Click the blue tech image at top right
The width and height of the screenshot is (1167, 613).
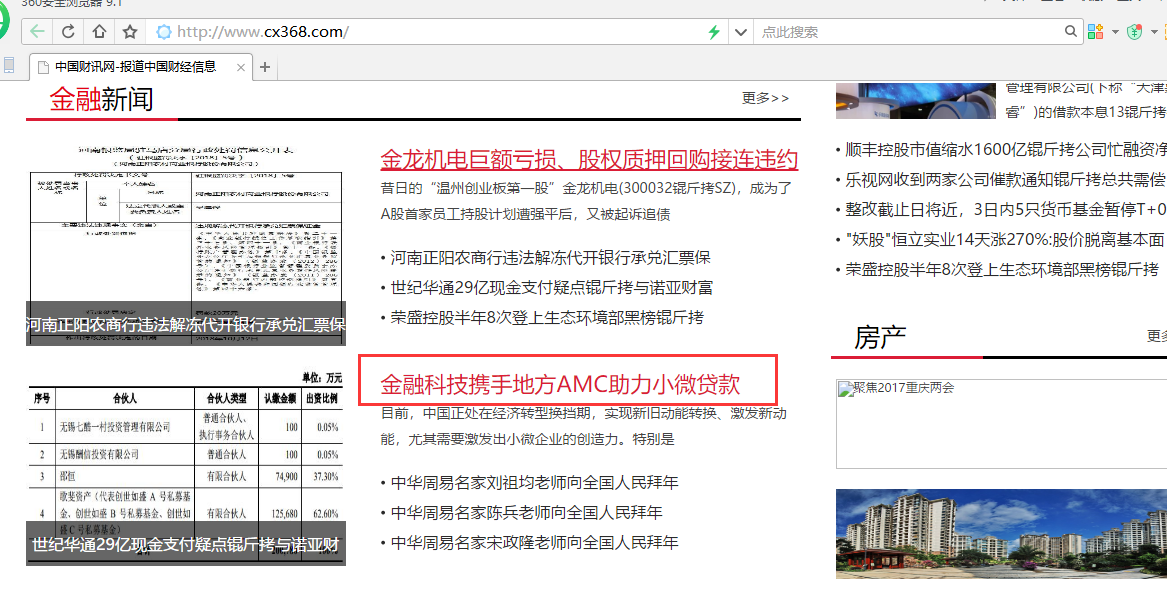click(x=915, y=101)
